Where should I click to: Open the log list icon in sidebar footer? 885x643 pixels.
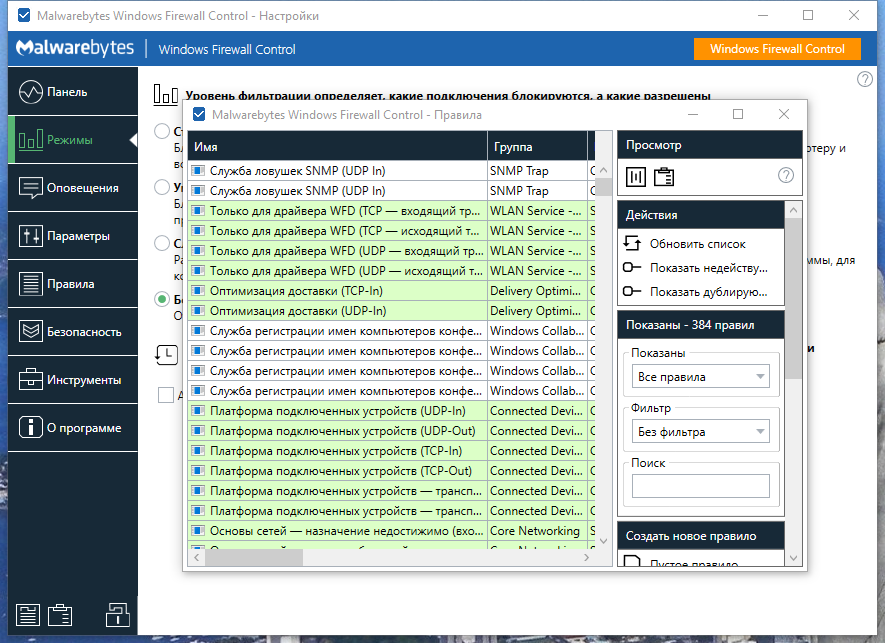click(x=28, y=615)
